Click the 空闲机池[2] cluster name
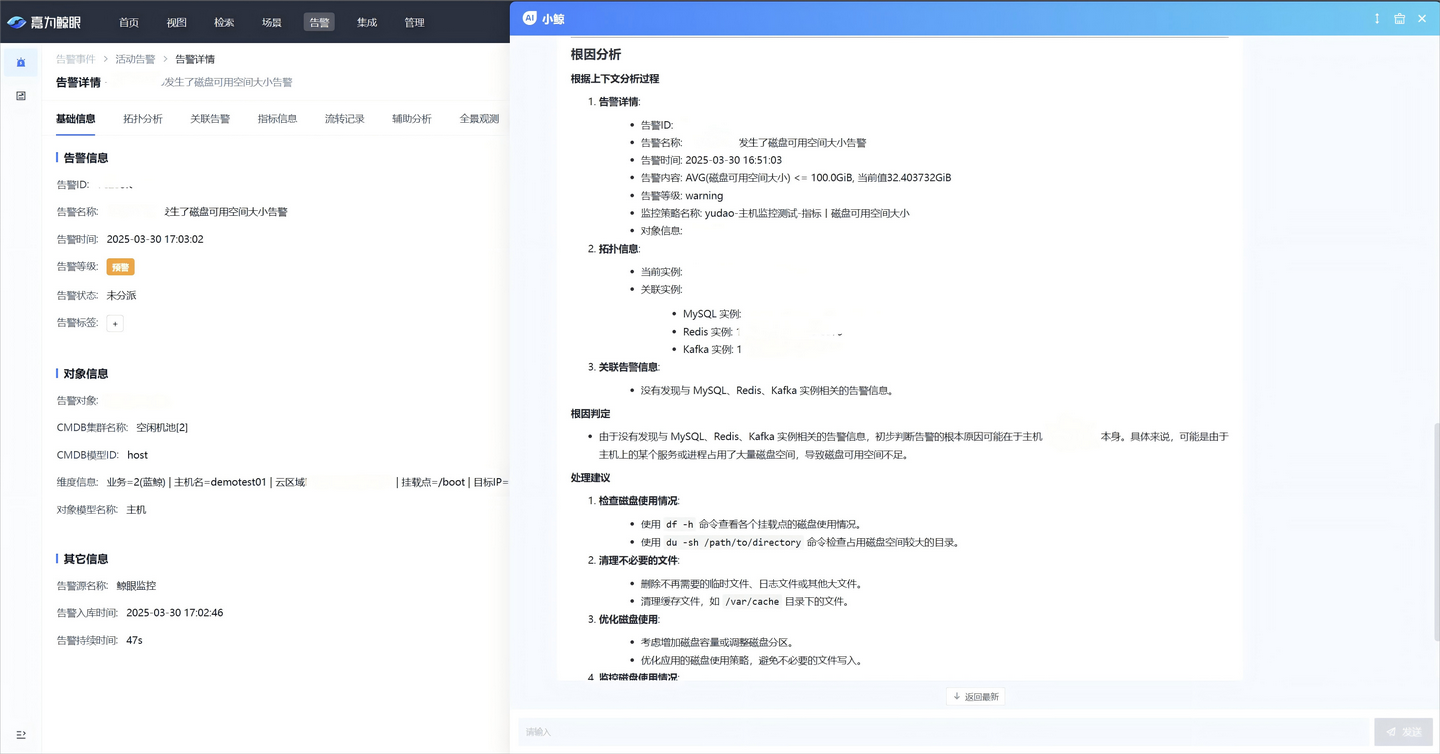The height and width of the screenshot is (754, 1440). (162, 427)
